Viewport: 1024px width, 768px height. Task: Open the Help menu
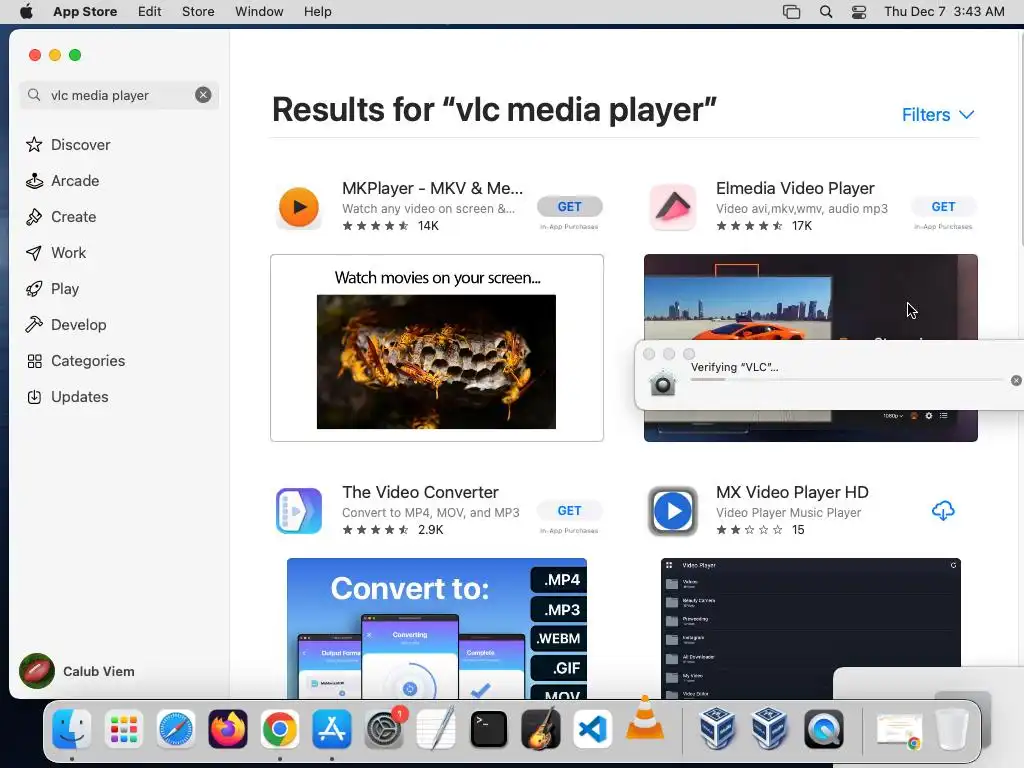(x=317, y=12)
